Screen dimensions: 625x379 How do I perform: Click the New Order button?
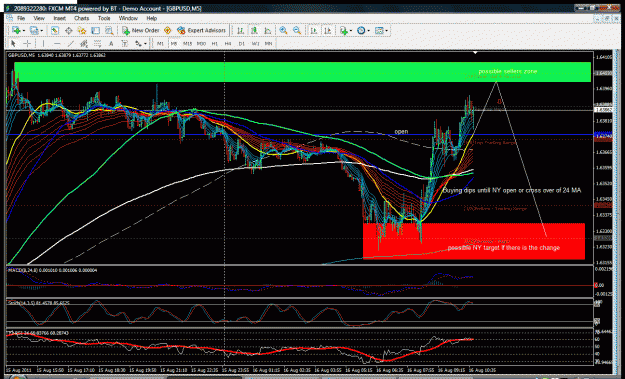141,31
